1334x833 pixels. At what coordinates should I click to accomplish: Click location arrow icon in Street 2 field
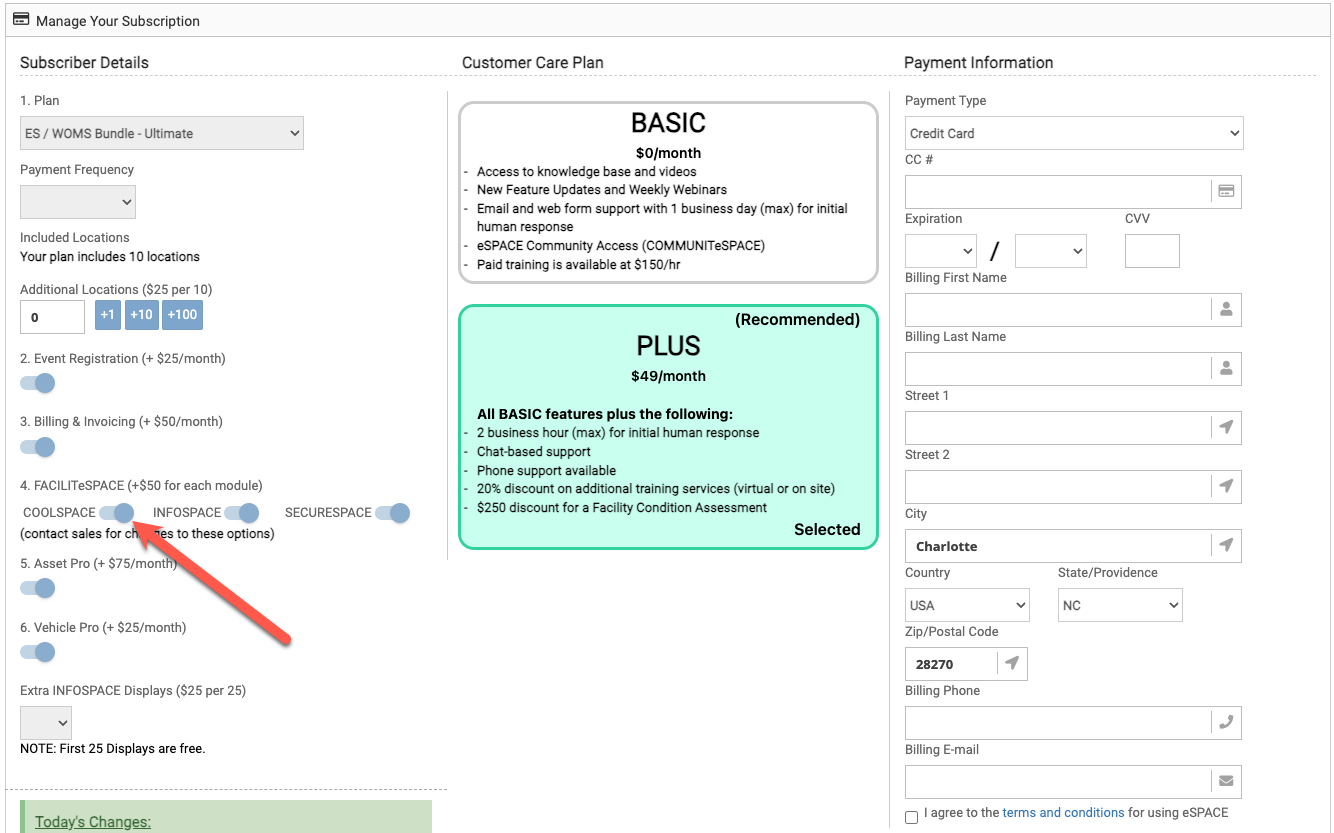pyautogui.click(x=1226, y=487)
